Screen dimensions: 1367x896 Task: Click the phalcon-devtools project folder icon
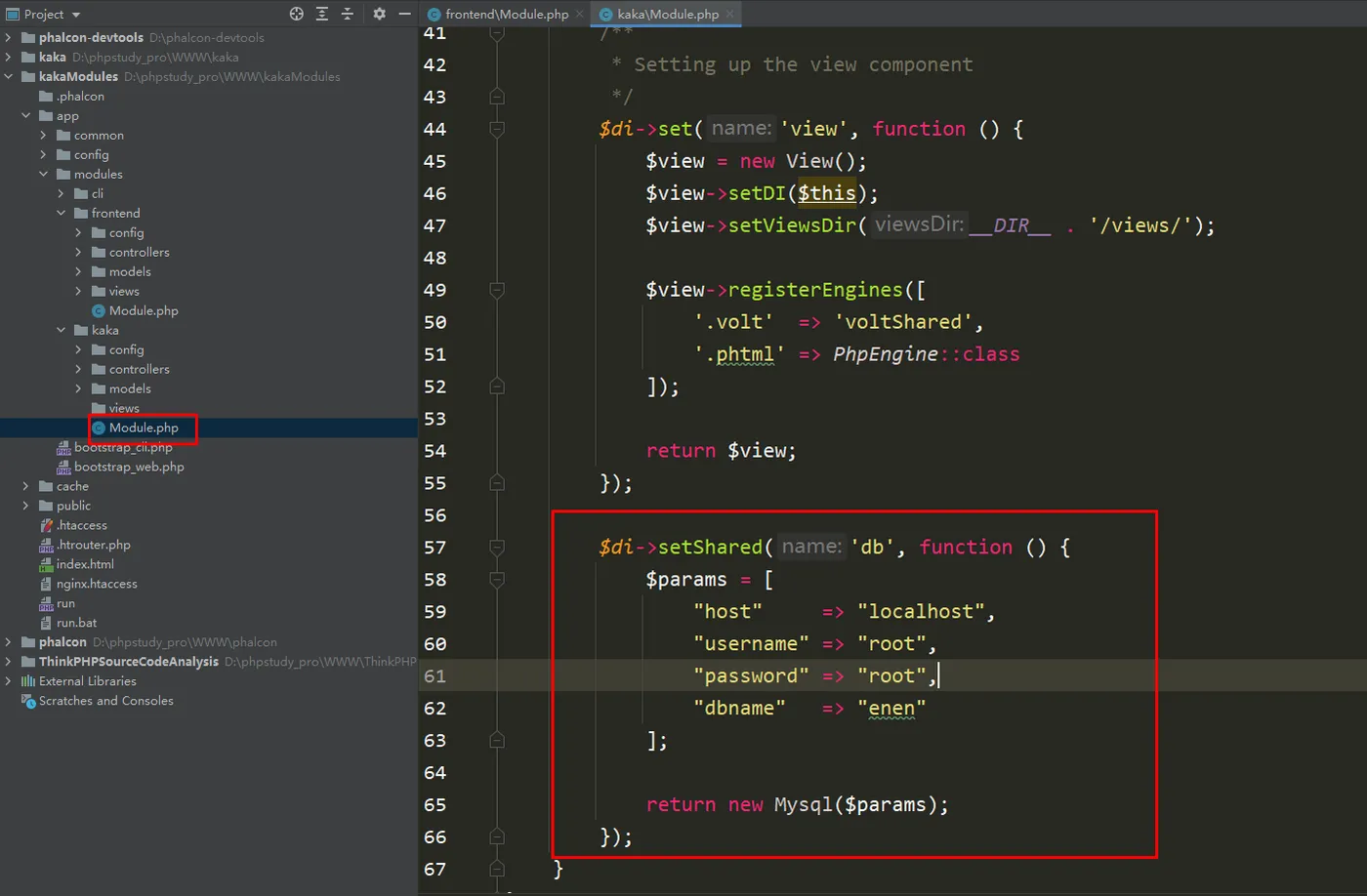(28, 37)
